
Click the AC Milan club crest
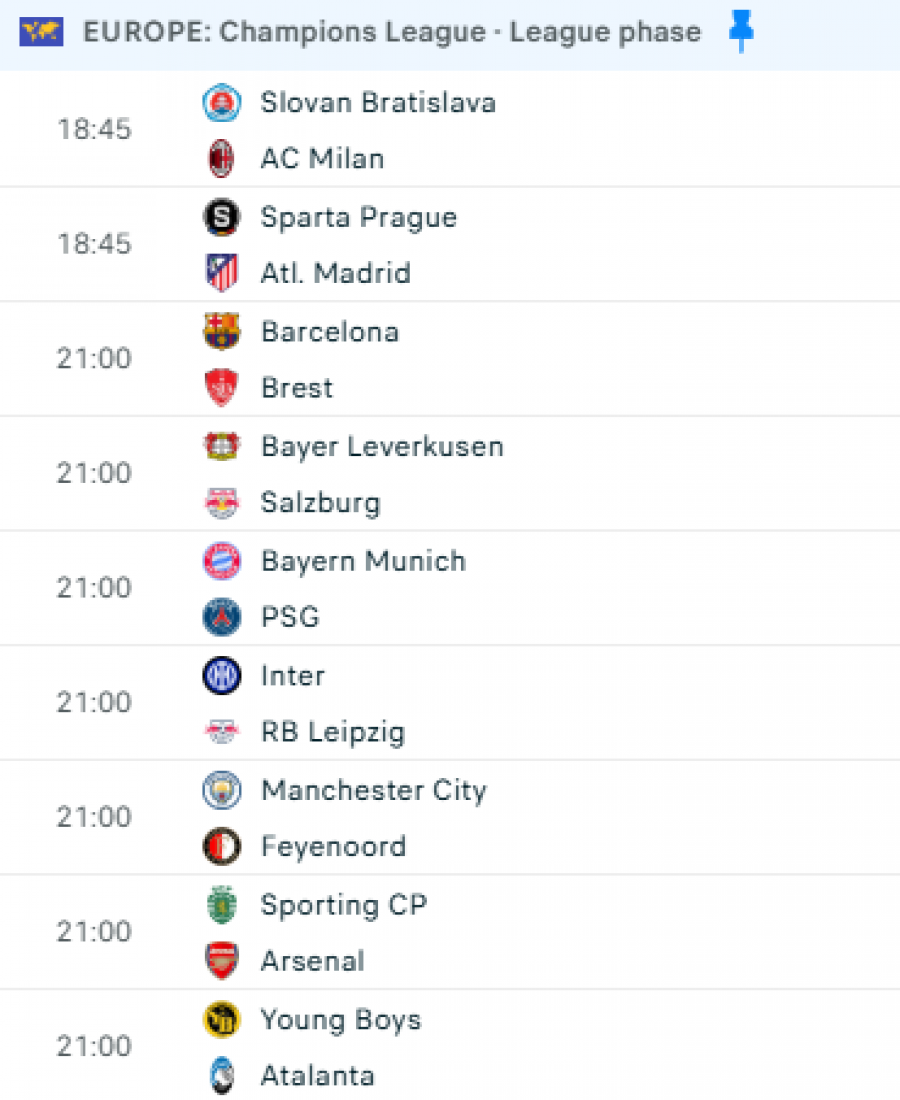click(221, 159)
